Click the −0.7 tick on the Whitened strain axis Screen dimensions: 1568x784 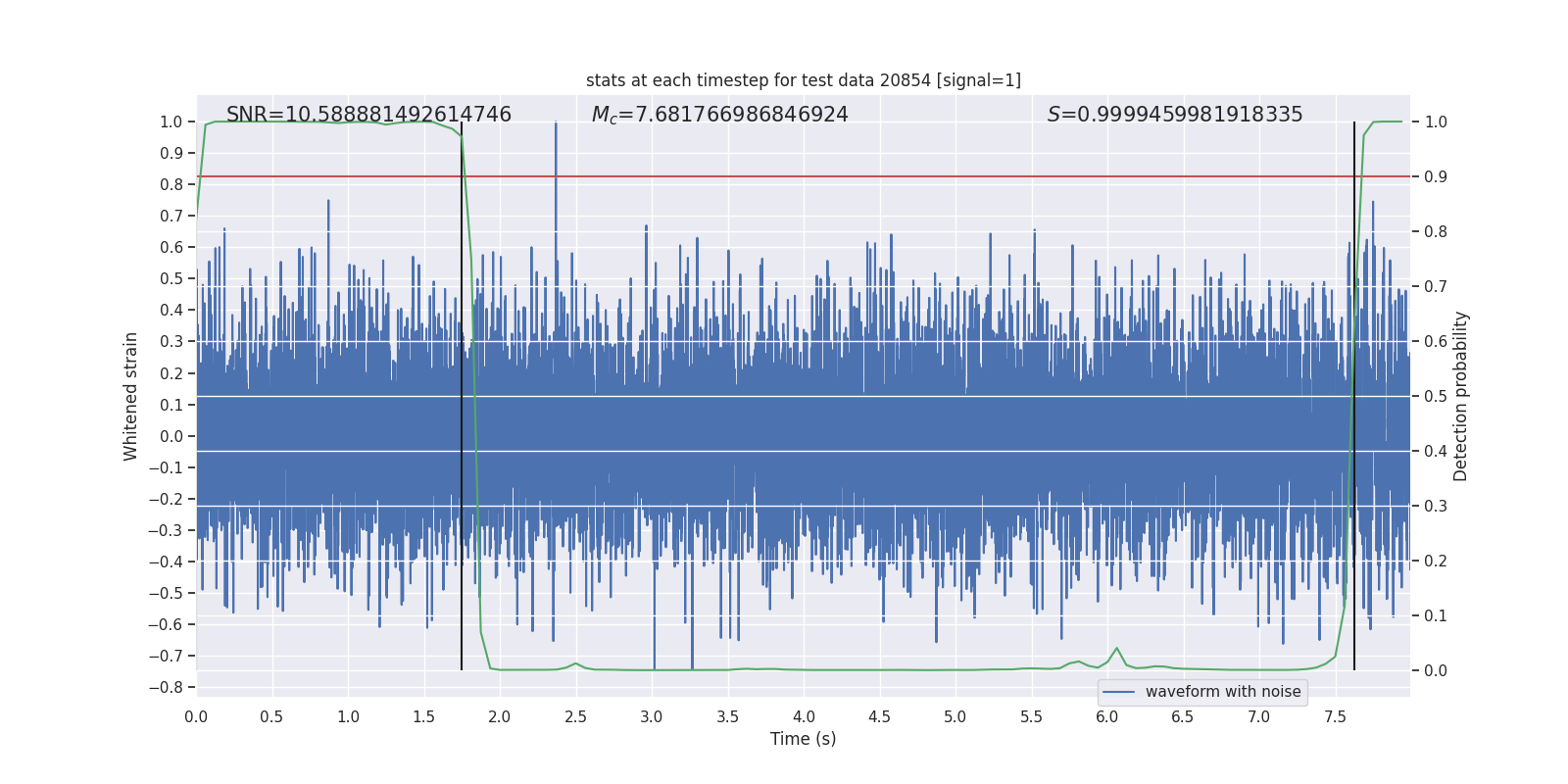tap(166, 656)
